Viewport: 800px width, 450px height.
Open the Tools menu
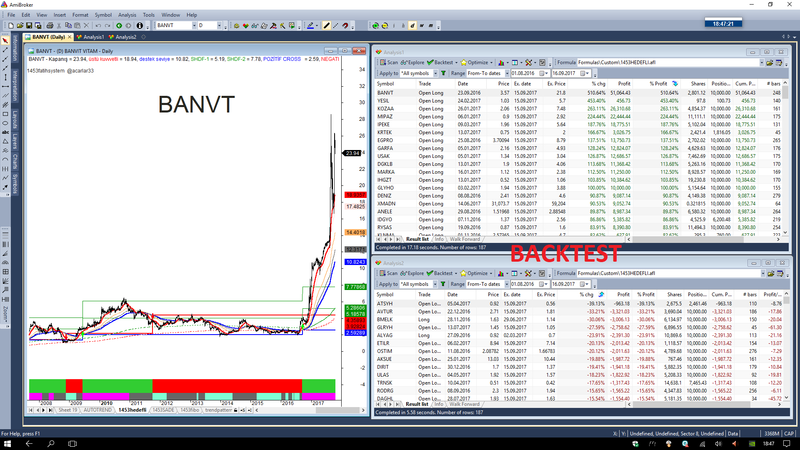click(148, 15)
